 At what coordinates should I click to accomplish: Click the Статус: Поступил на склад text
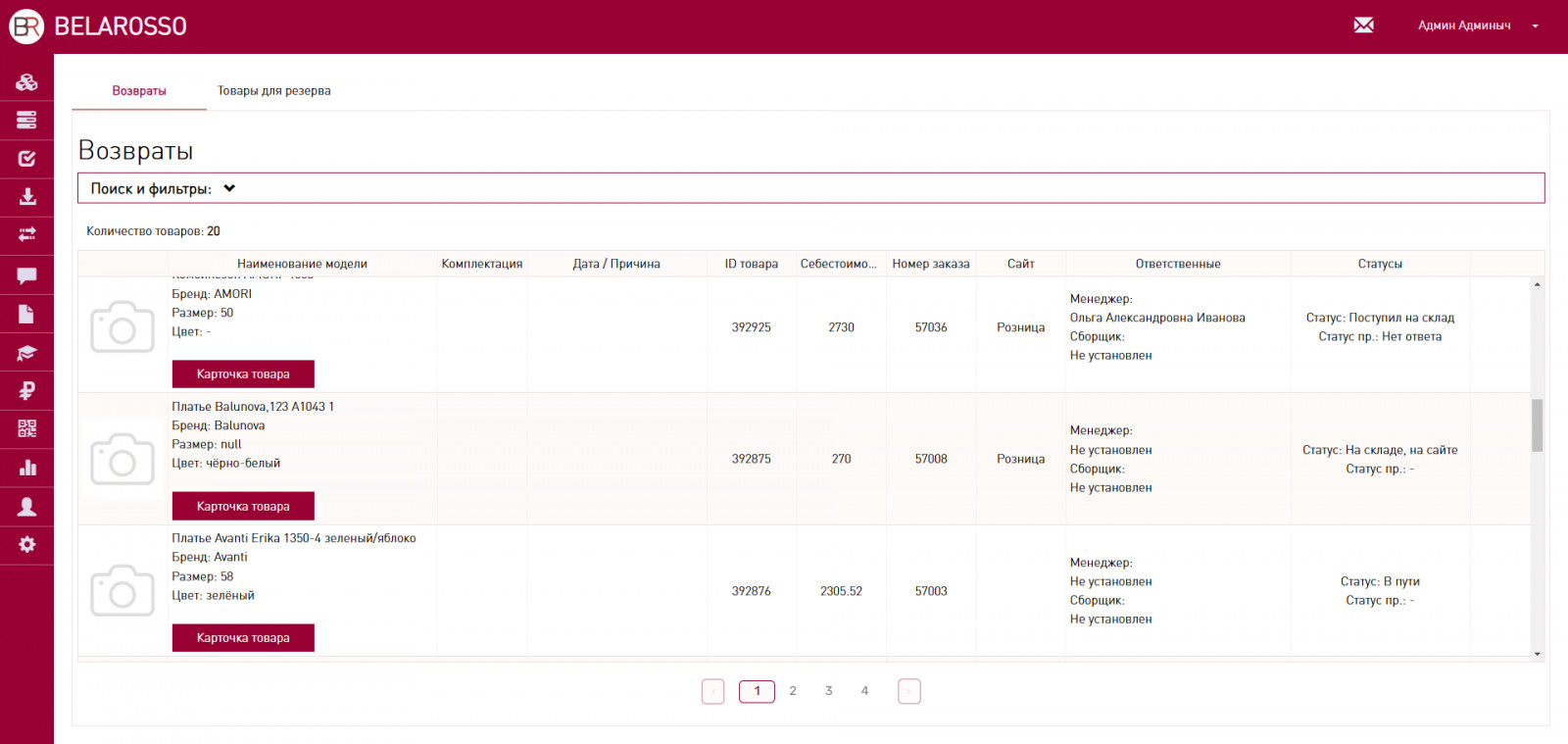(x=1380, y=318)
